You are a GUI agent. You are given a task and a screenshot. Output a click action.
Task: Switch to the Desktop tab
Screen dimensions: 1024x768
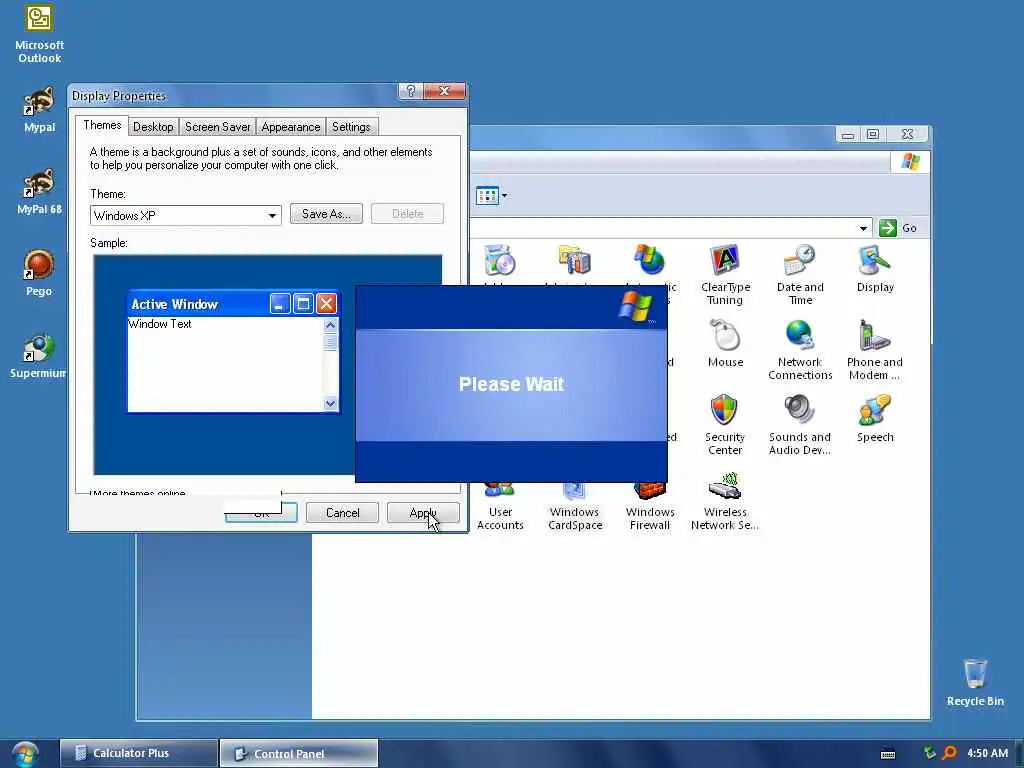153,127
